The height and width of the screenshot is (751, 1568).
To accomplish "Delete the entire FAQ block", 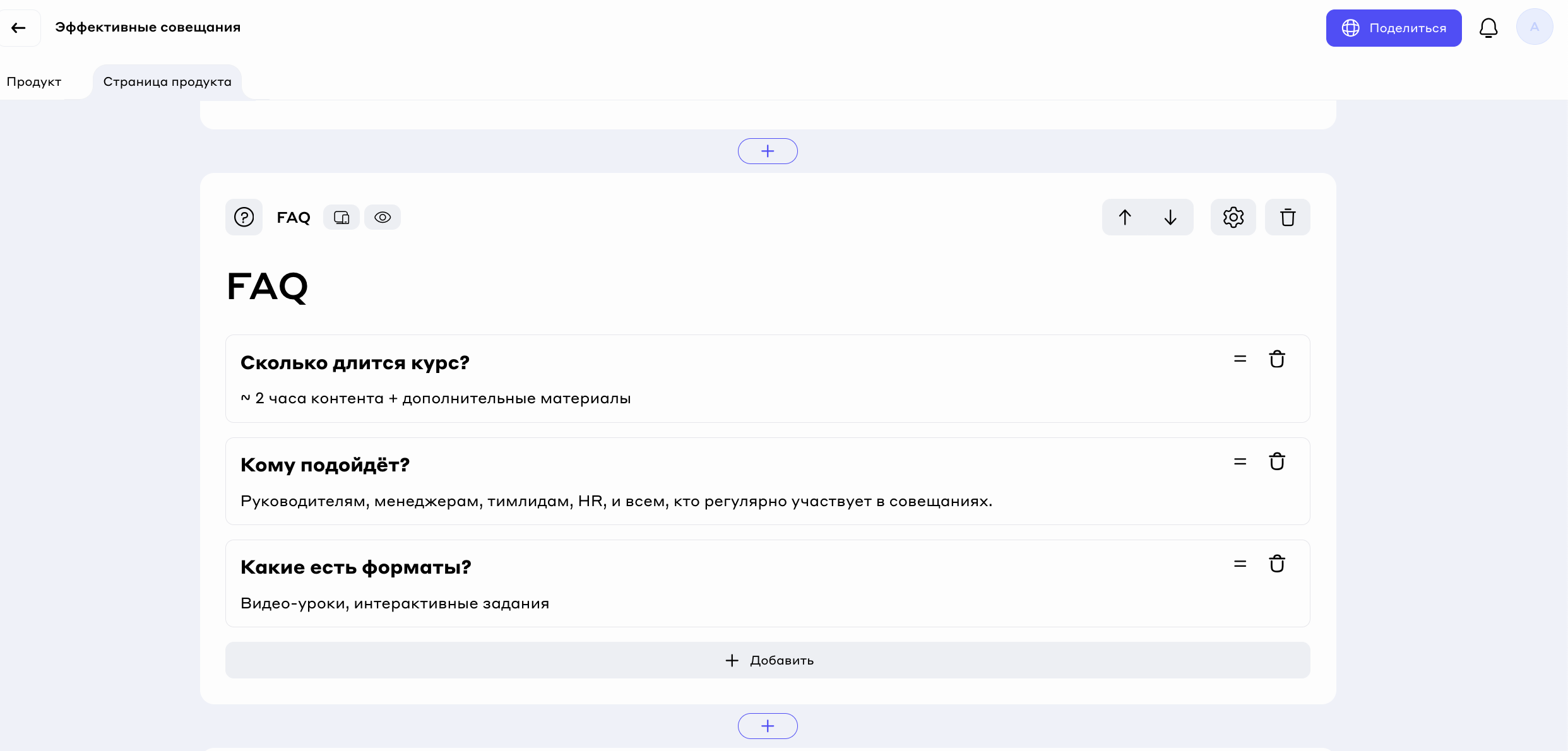I will (x=1287, y=217).
